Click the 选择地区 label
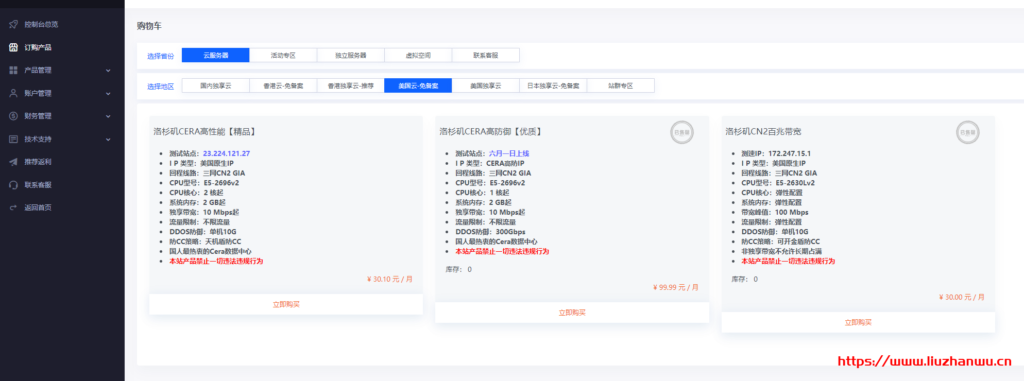 pyautogui.click(x=161, y=86)
